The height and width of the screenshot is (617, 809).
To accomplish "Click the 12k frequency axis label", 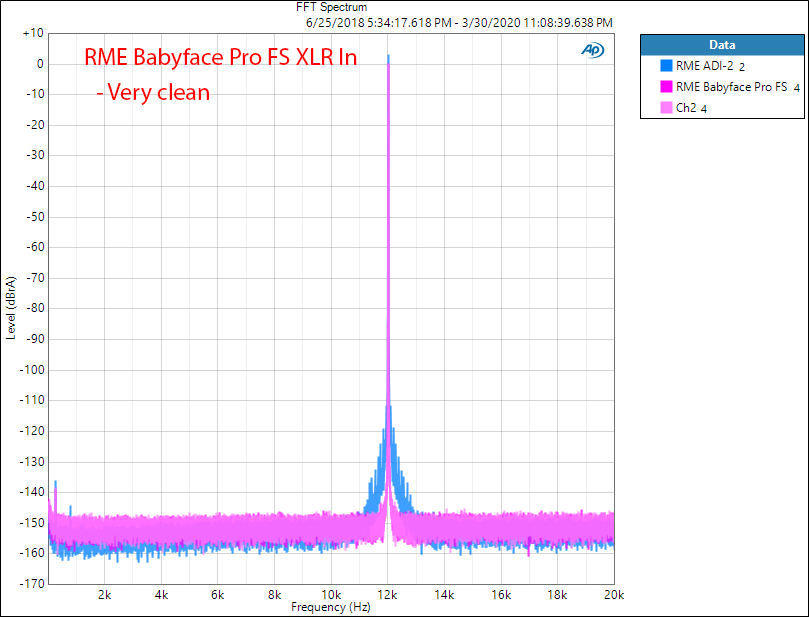I will pos(387,595).
